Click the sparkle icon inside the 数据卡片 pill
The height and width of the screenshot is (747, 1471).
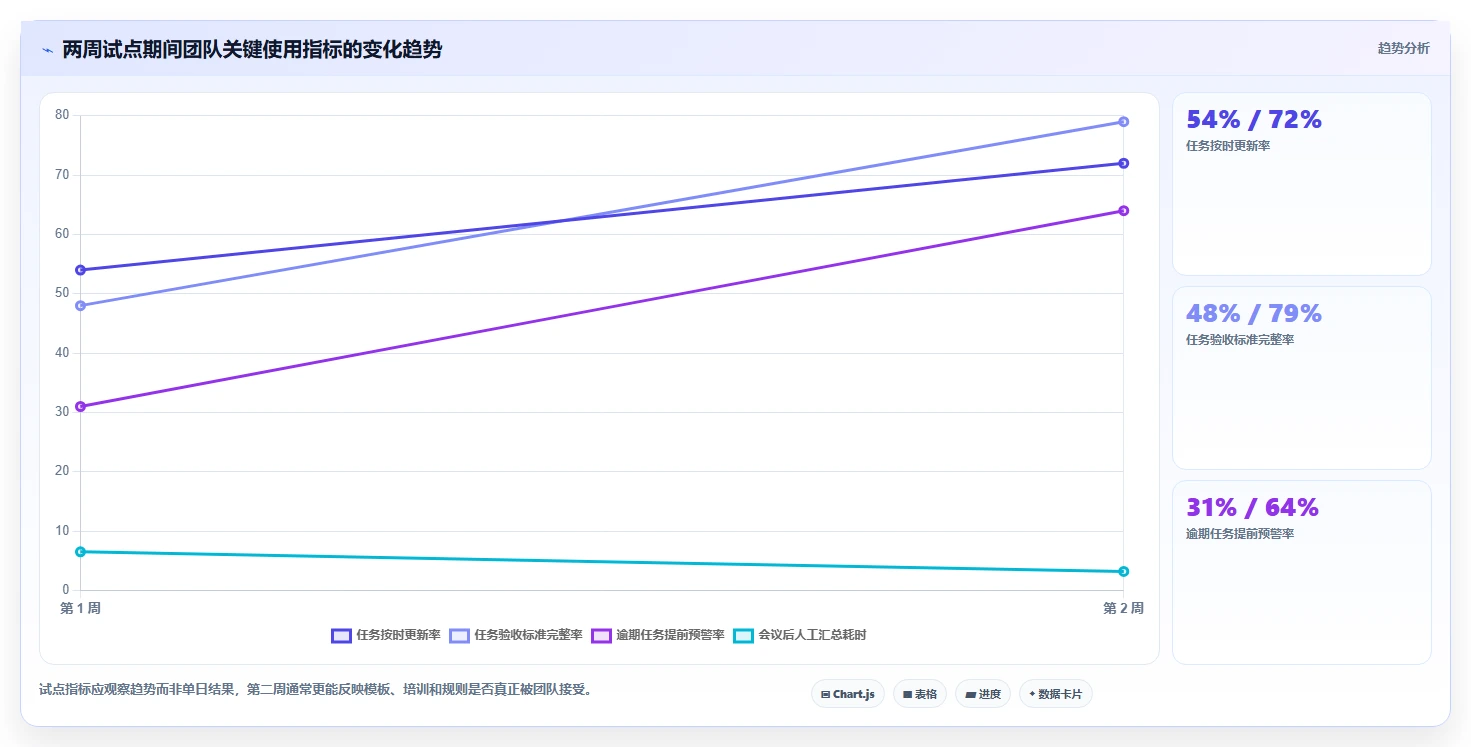[1032, 694]
